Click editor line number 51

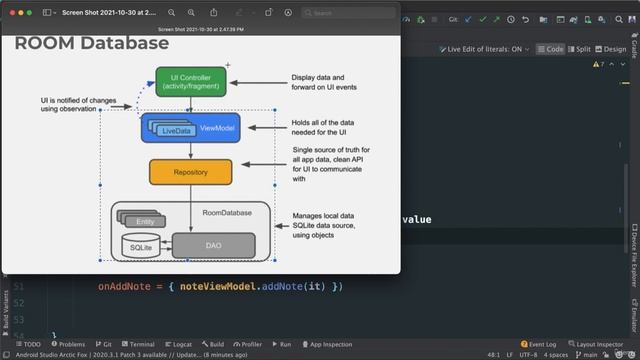click(18, 287)
